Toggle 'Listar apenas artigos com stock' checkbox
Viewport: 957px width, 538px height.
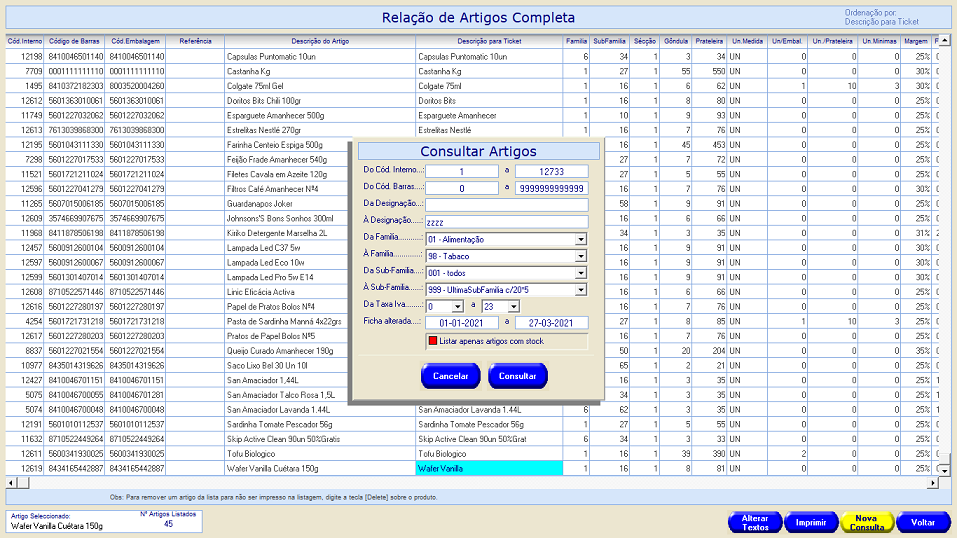[x=432, y=342]
